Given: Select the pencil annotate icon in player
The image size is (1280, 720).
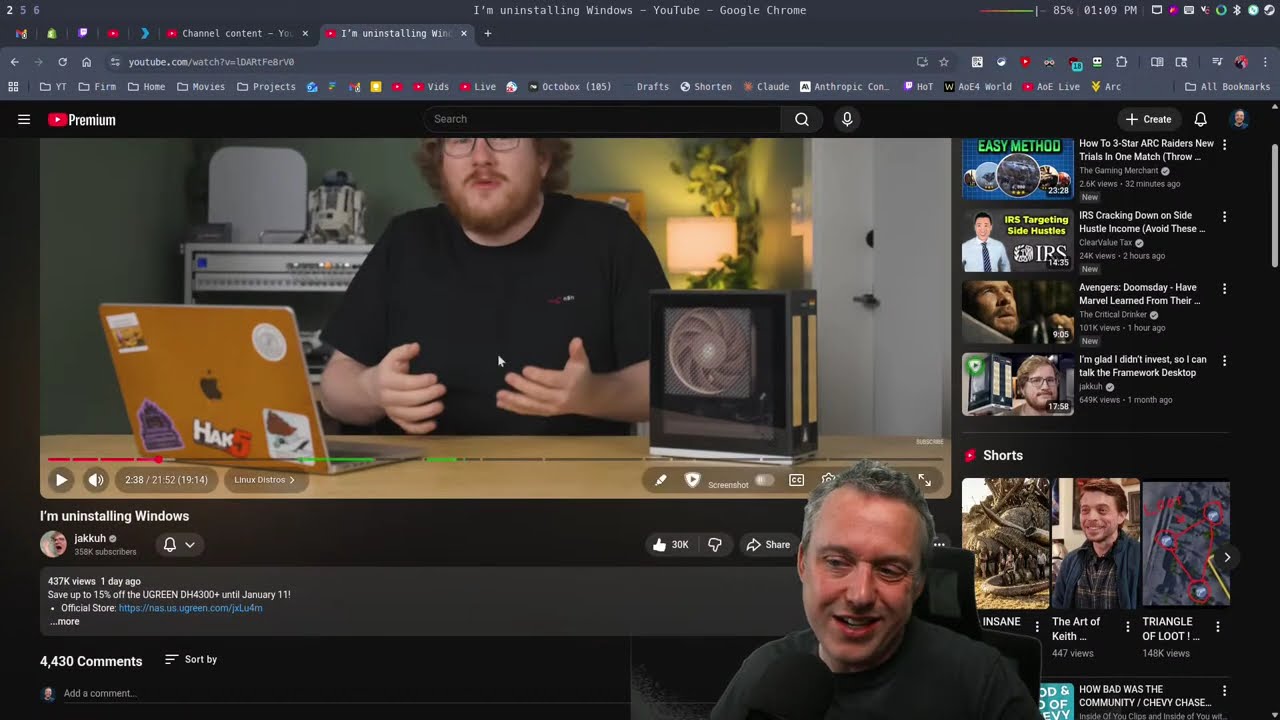Looking at the screenshot, I should (x=660, y=480).
